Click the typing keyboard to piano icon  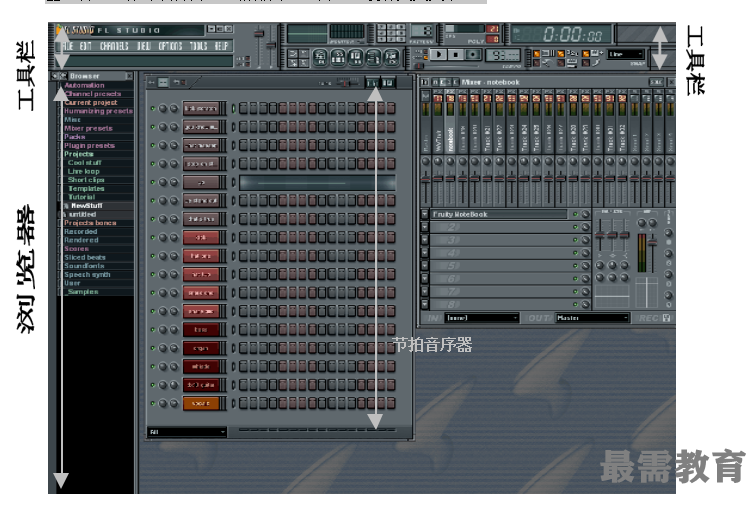click(x=548, y=53)
